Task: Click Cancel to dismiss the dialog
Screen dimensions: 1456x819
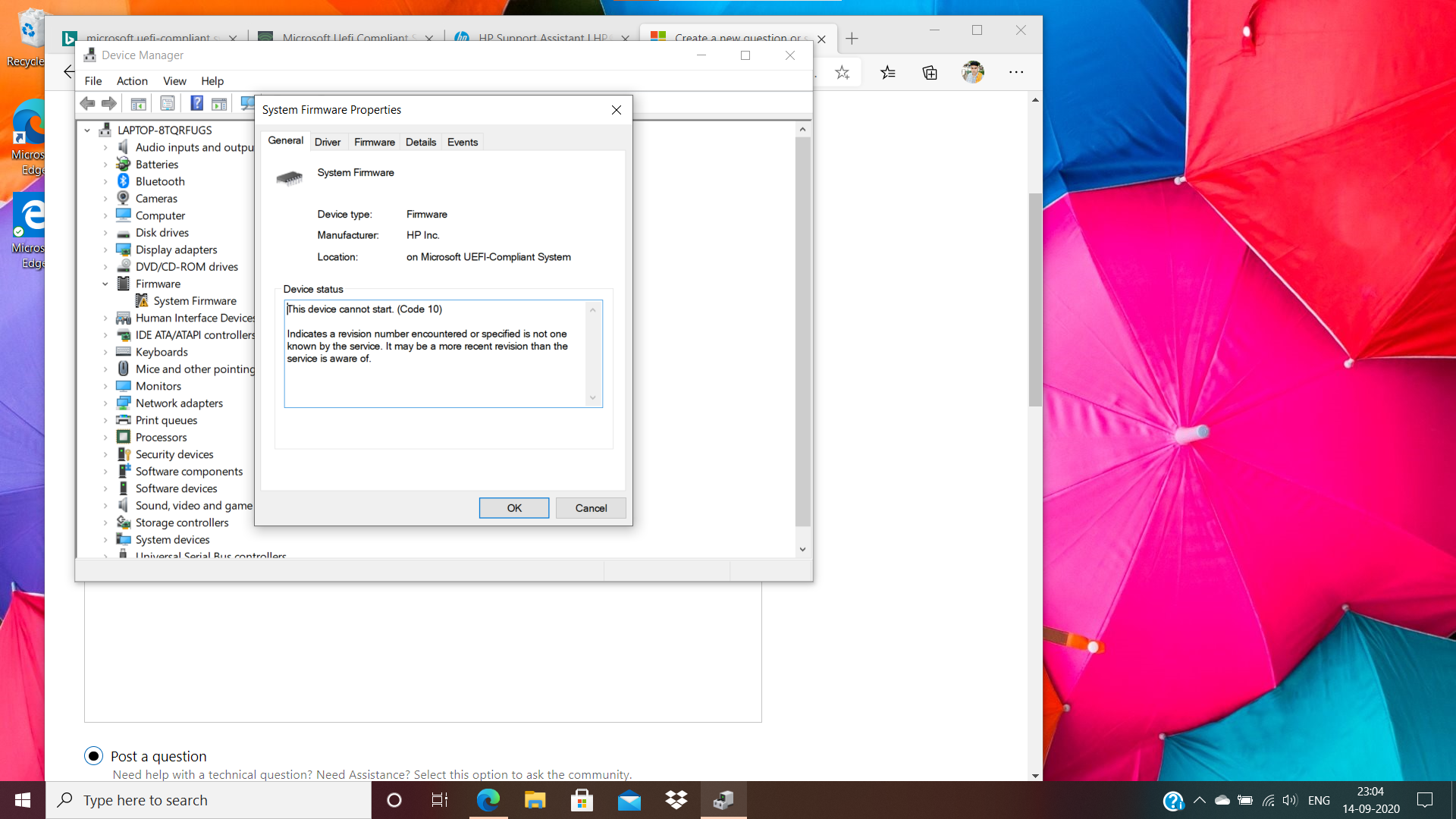Action: 591,508
